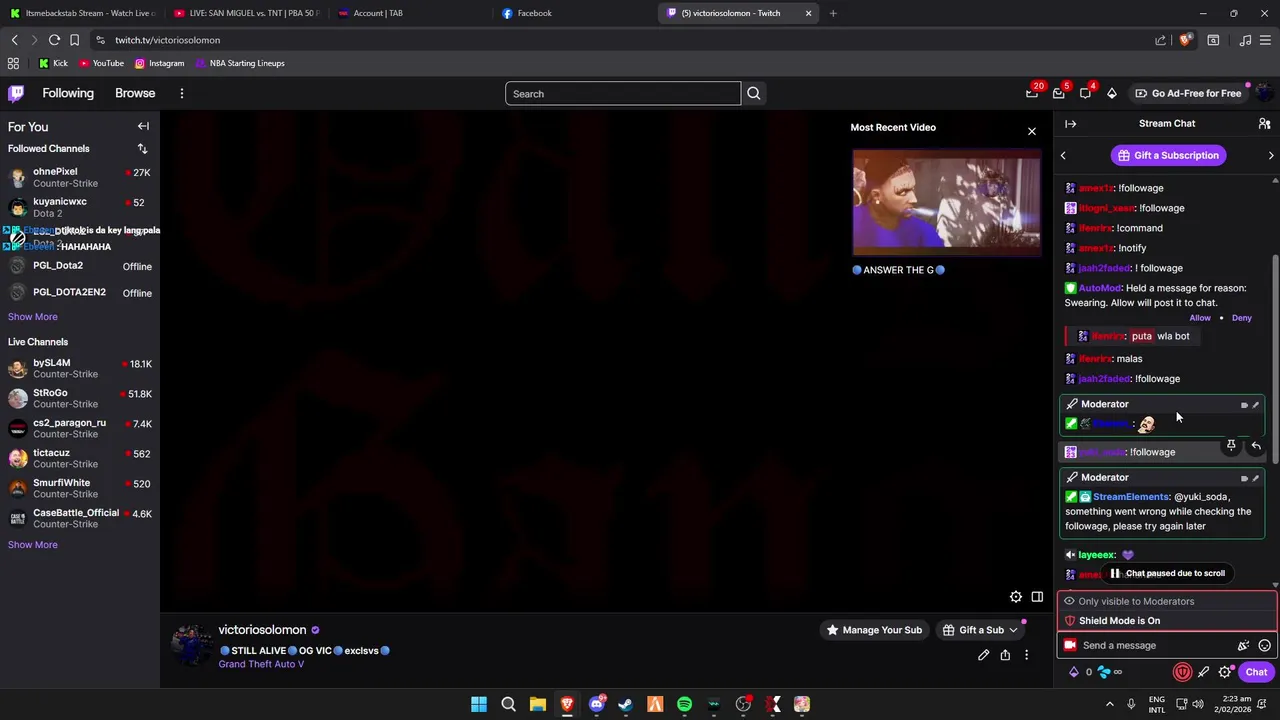Open Twitch notifications inbox icon
The image size is (1280, 720).
(x=1059, y=93)
